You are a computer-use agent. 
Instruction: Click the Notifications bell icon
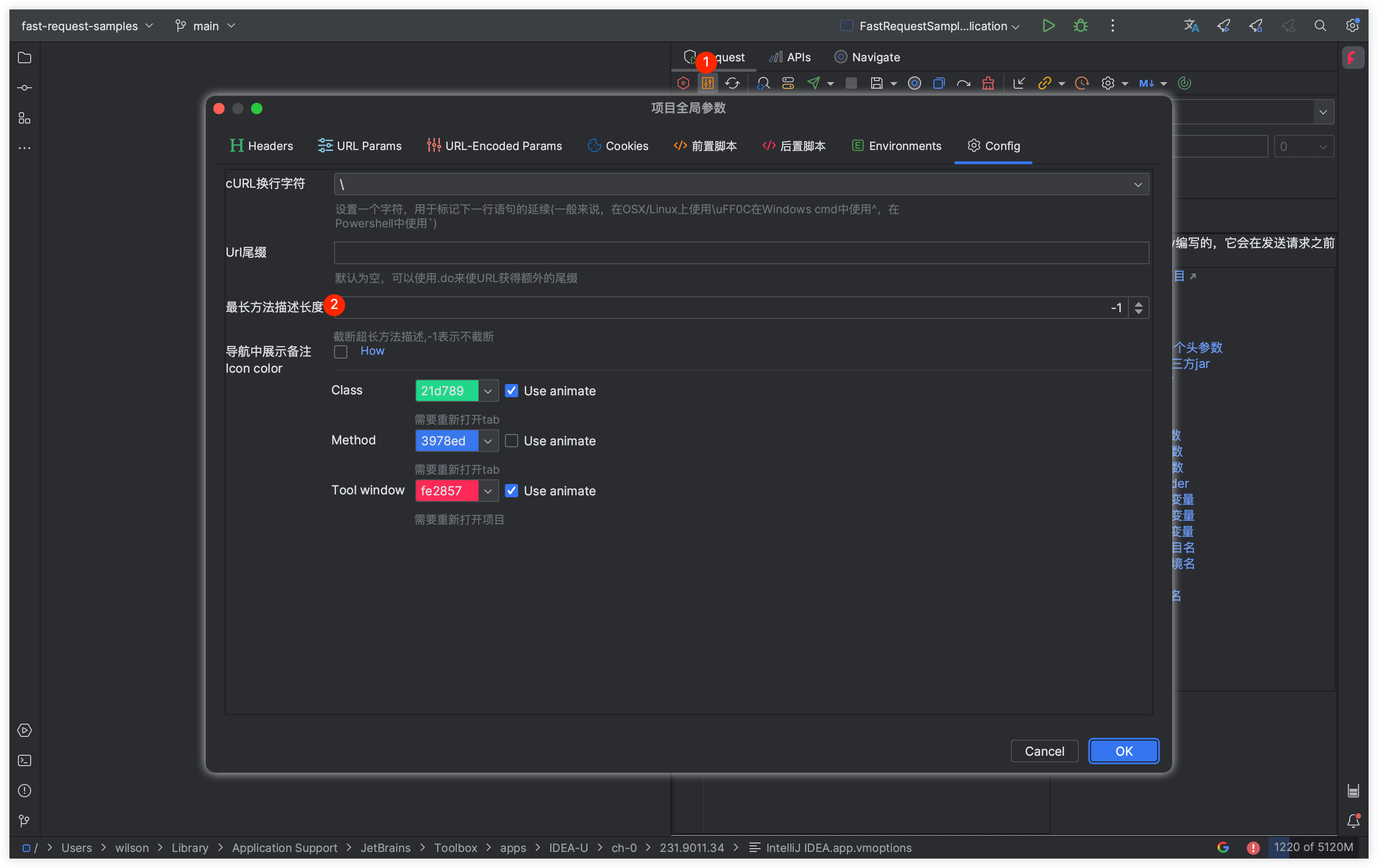click(x=1353, y=821)
